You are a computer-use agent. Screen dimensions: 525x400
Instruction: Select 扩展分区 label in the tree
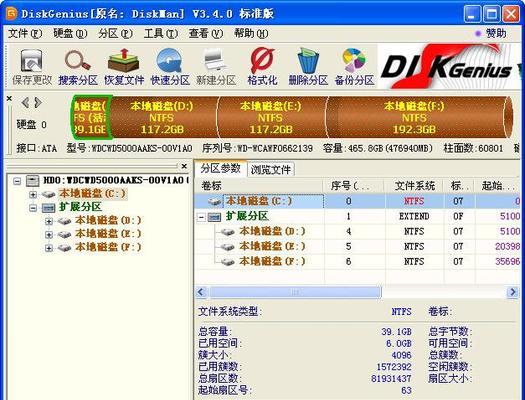point(80,207)
